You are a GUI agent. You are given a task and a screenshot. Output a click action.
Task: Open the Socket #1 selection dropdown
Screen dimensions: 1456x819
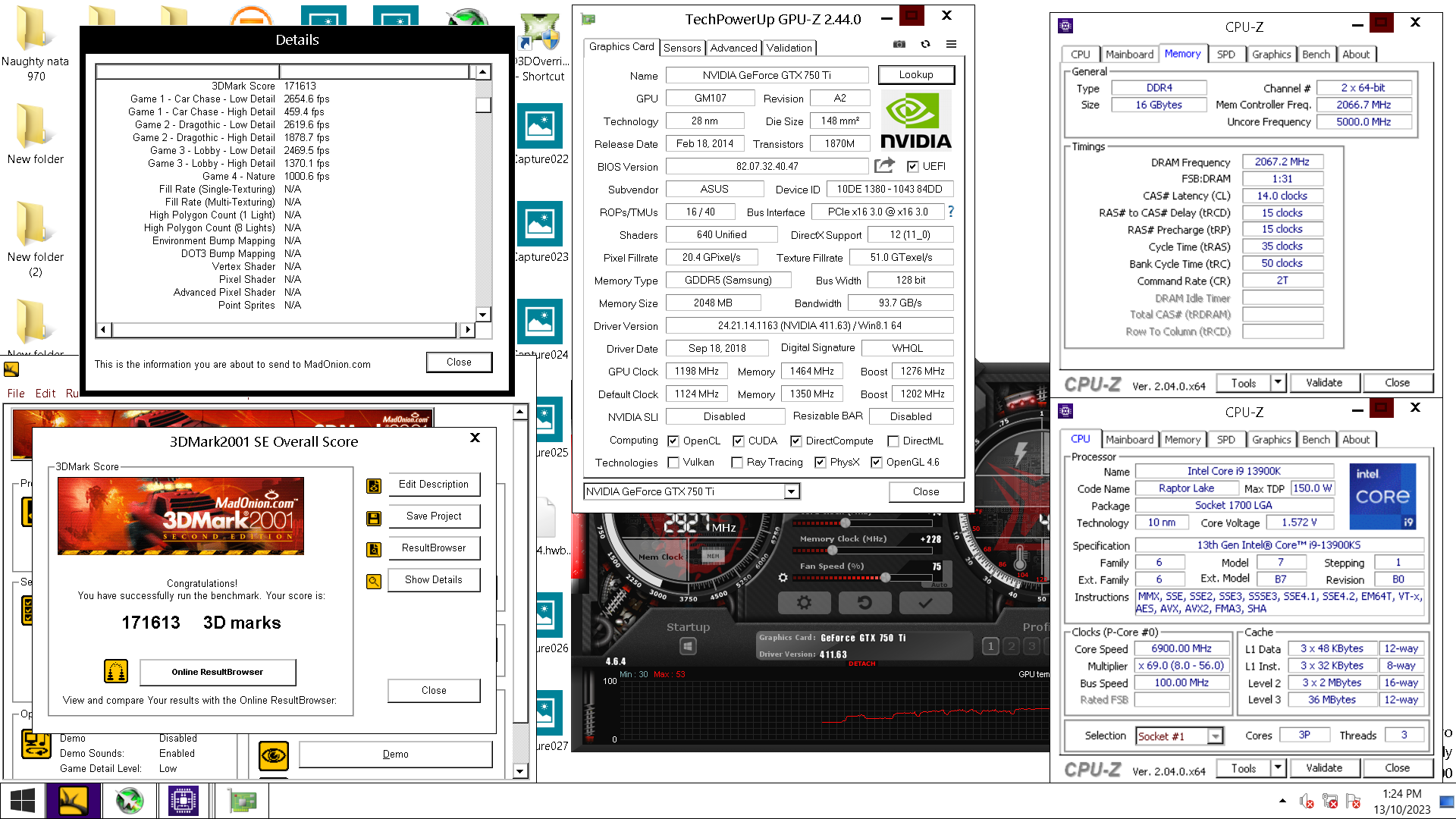[1216, 736]
